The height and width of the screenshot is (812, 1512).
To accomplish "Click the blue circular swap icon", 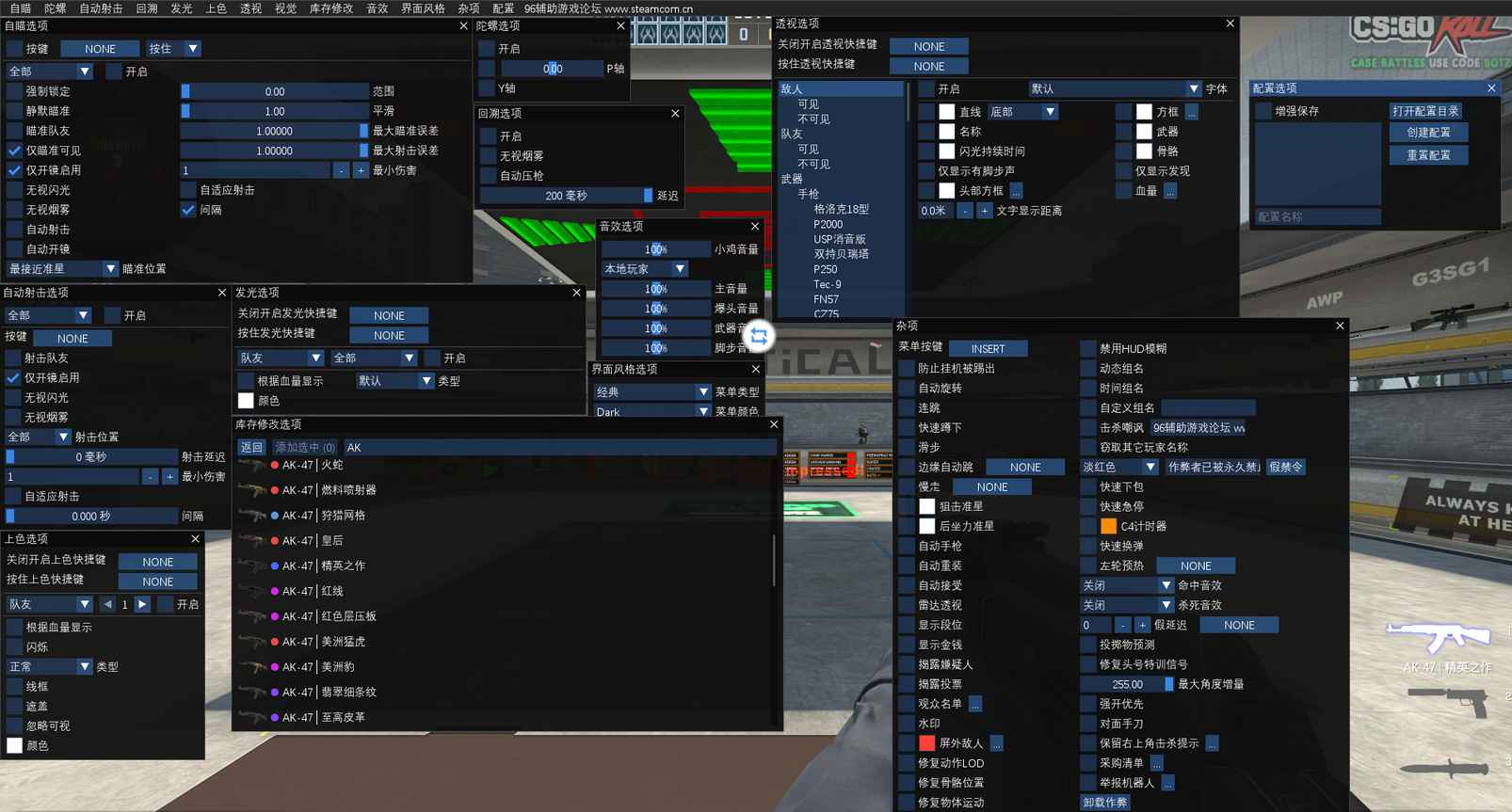I will [759, 336].
